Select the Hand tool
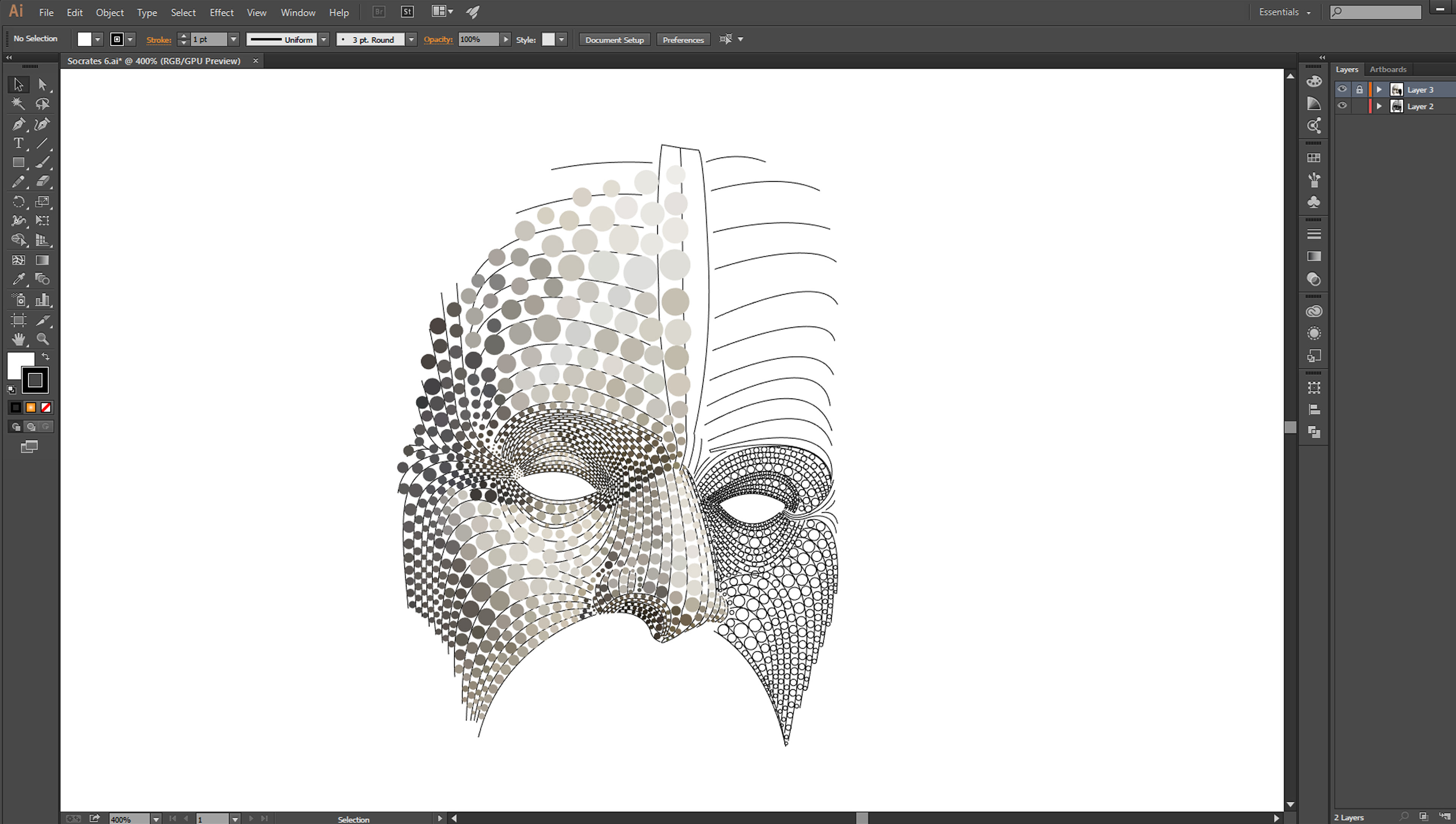1456x824 pixels. click(x=18, y=339)
